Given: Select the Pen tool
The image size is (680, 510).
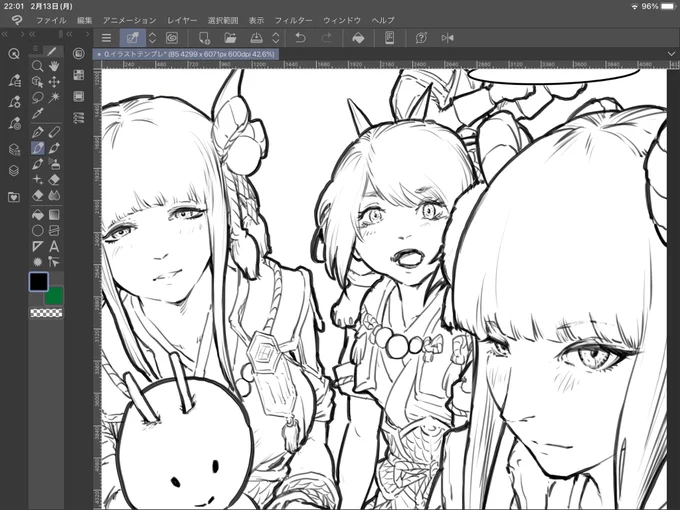Looking at the screenshot, I should click(38, 132).
